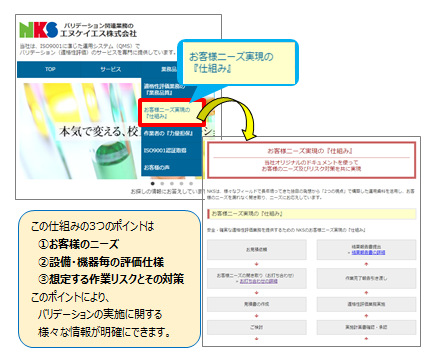
Task: Select 適格性評価業務の『業務品質』 menu entry
Action: pos(164,89)
